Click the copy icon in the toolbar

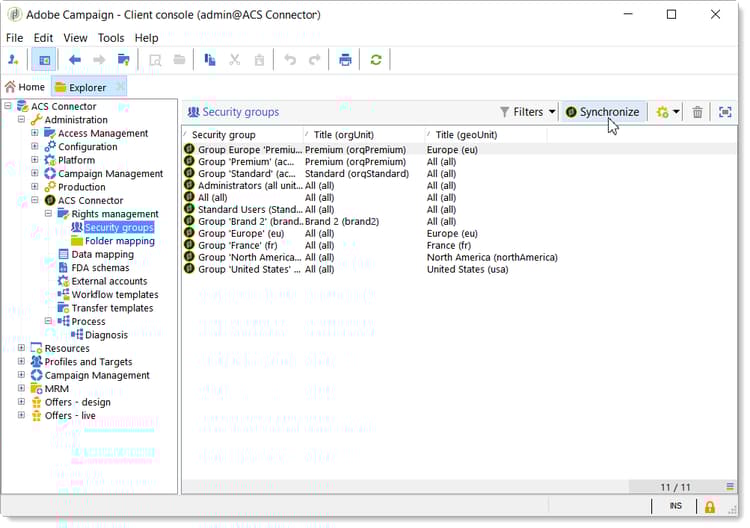(x=210, y=60)
